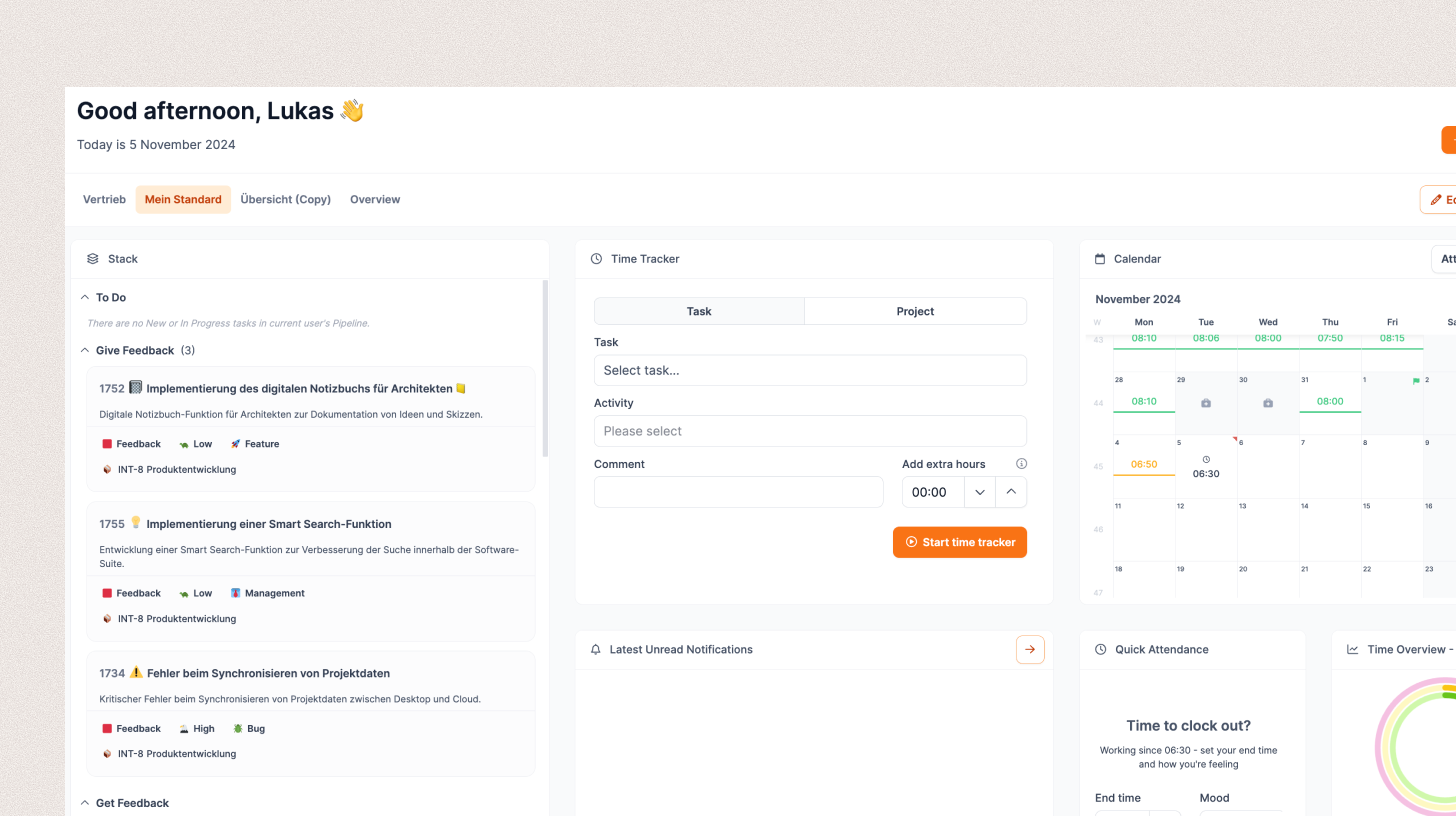Decrease extra hours with the down chevron

980,492
